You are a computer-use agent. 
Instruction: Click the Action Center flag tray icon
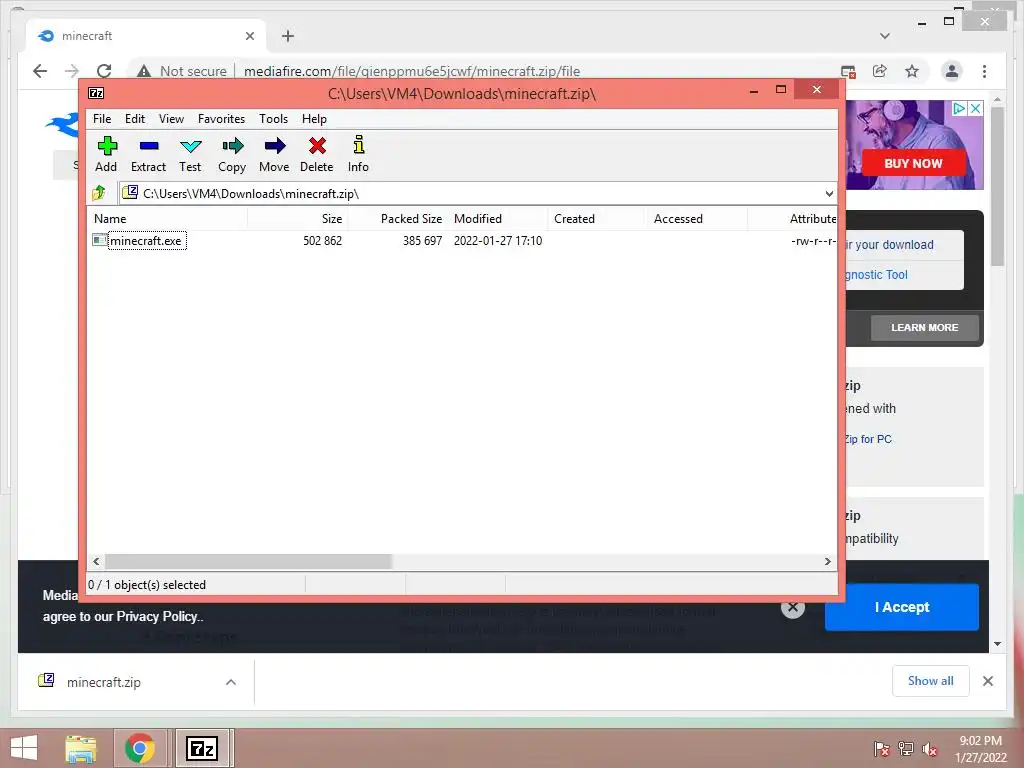pos(882,750)
